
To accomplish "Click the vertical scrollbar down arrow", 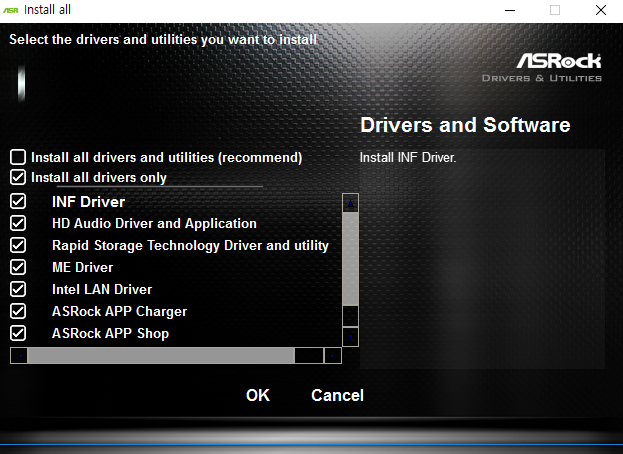I will (x=350, y=336).
